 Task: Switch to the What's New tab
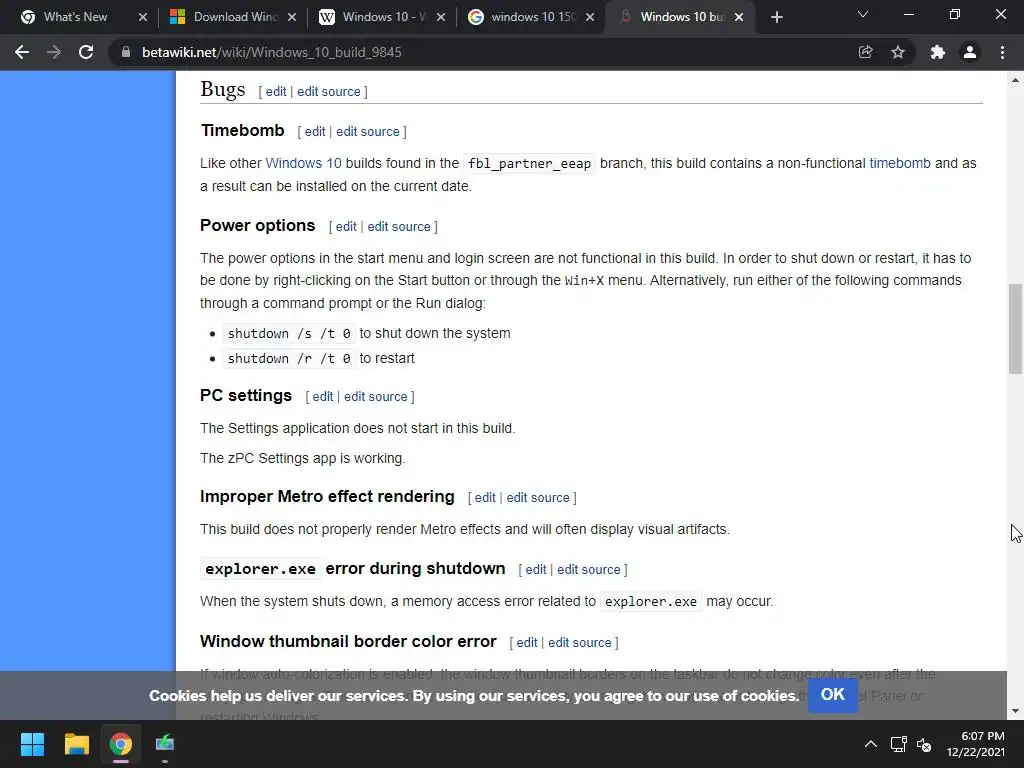coord(75,17)
